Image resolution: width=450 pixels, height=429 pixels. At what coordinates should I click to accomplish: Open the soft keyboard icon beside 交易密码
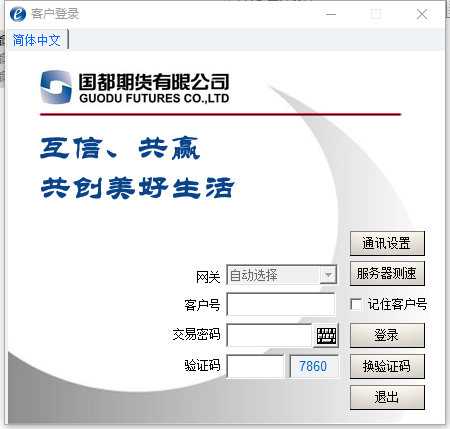[x=326, y=335]
